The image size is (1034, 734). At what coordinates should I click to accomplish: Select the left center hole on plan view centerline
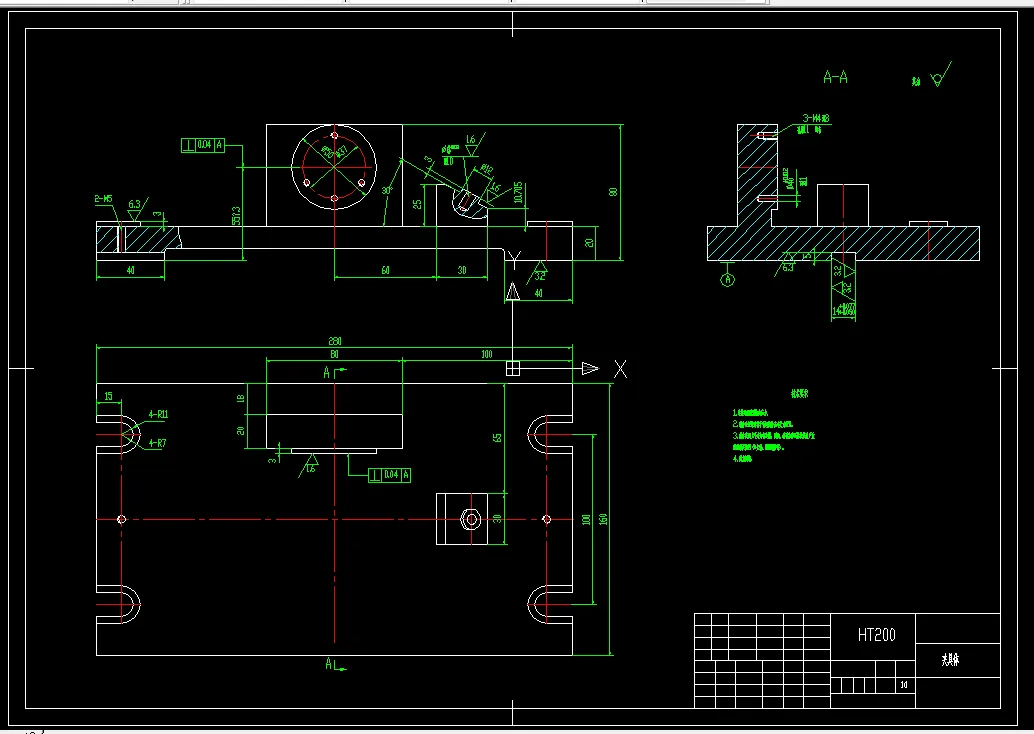click(121, 520)
